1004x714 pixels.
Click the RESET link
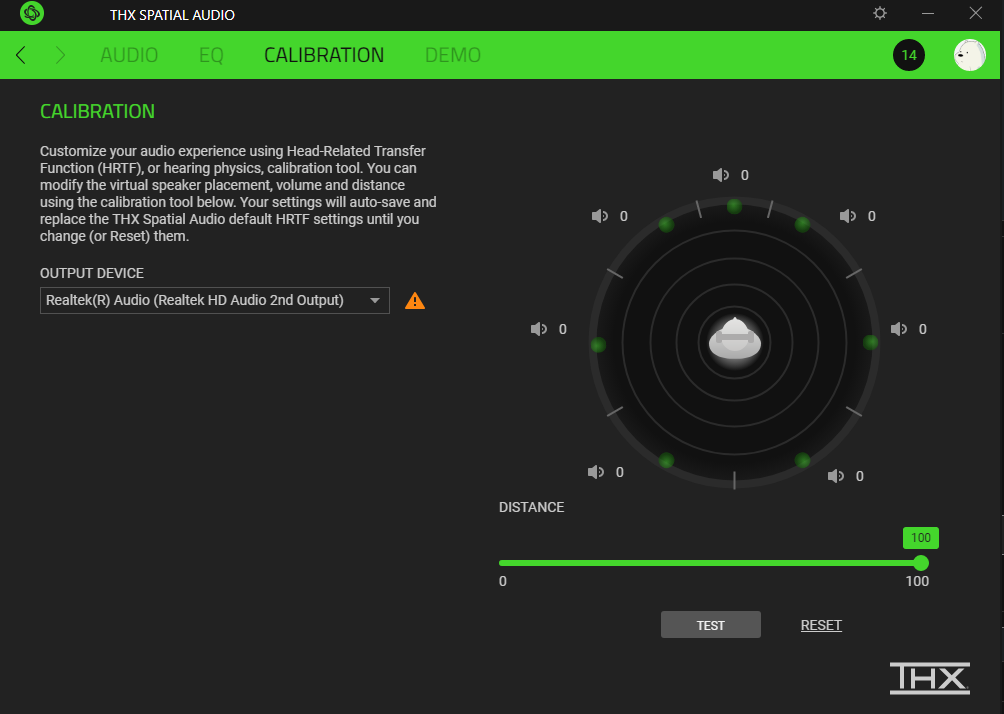(x=821, y=625)
